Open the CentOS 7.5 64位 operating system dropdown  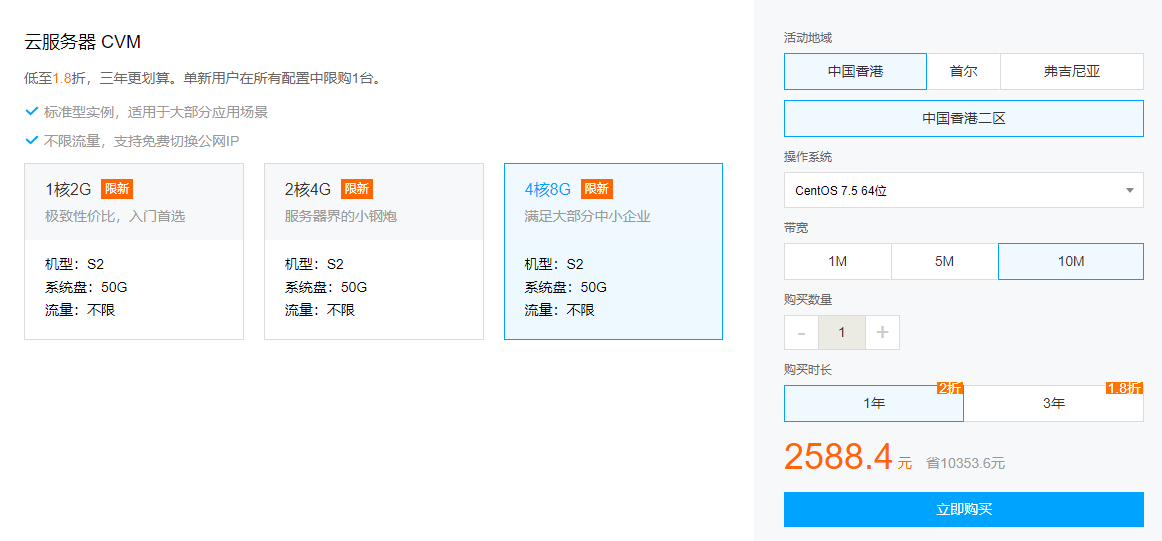[963, 190]
